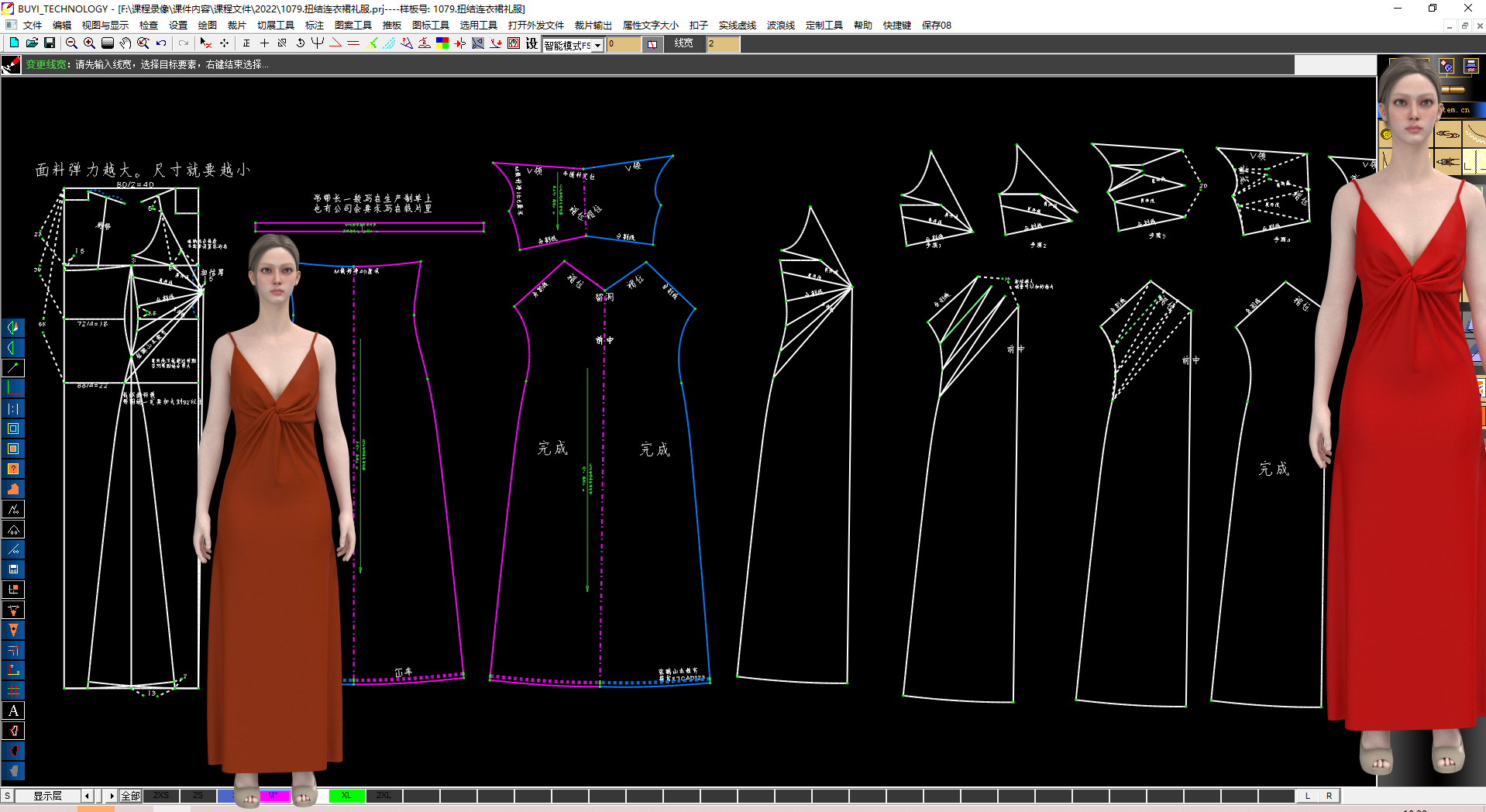This screenshot has width=1486, height=812.
Task: Open the 切展工具 menu
Action: [276, 26]
